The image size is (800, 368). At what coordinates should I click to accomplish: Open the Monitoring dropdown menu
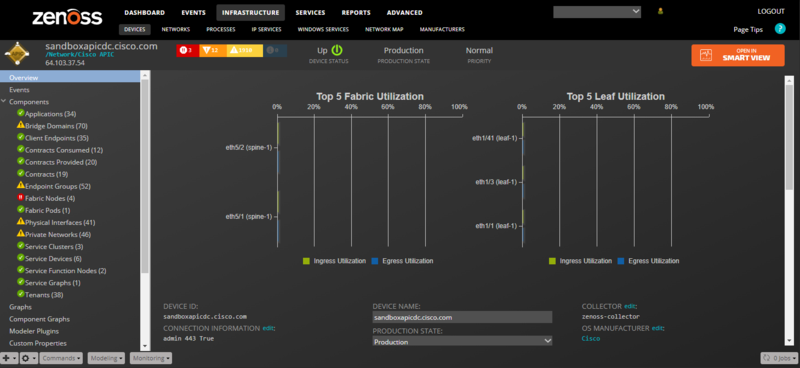[x=151, y=358]
